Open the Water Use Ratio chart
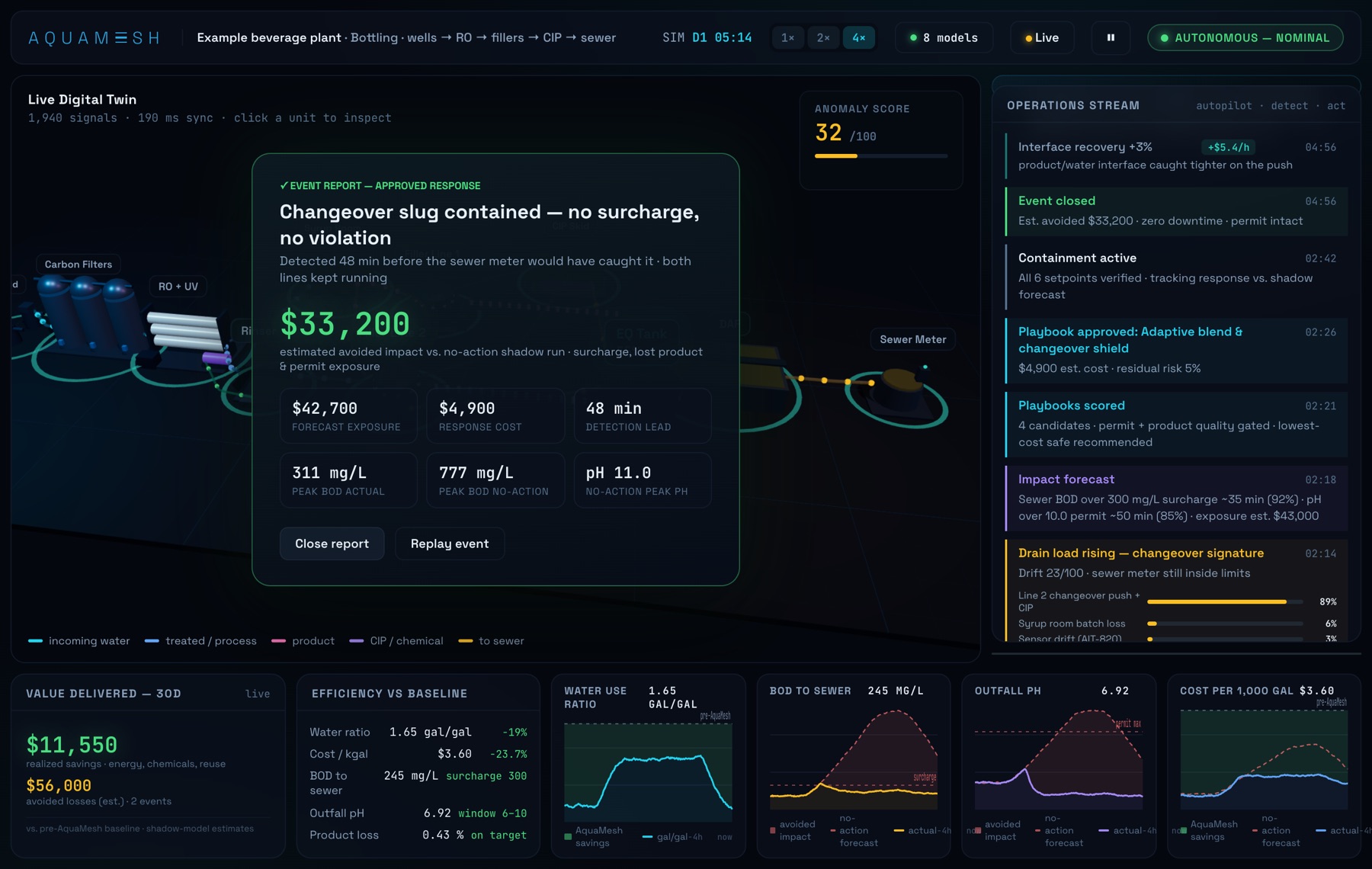This screenshot has height=869, width=1372. point(648,766)
